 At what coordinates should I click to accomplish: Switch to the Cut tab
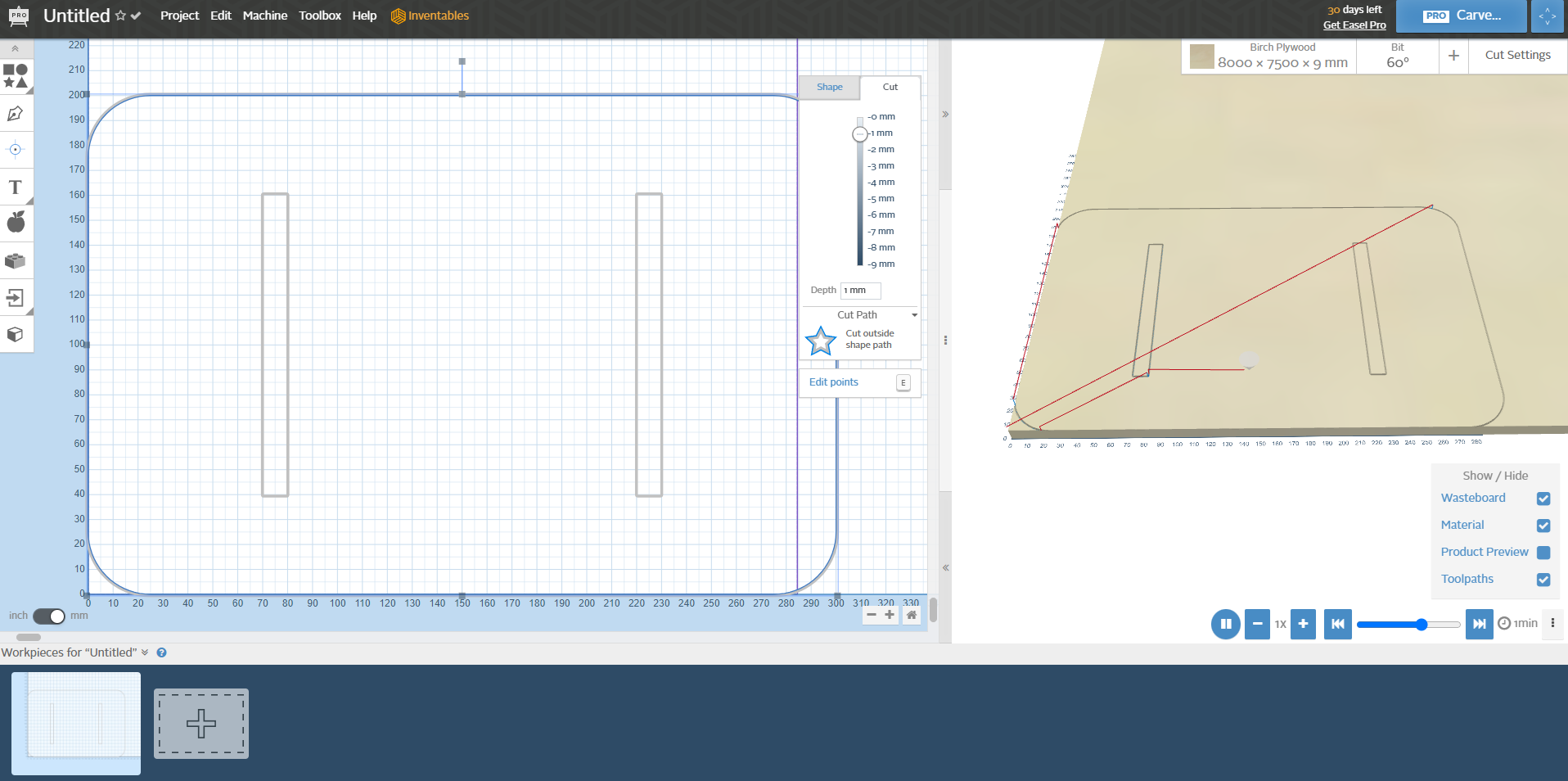890,88
